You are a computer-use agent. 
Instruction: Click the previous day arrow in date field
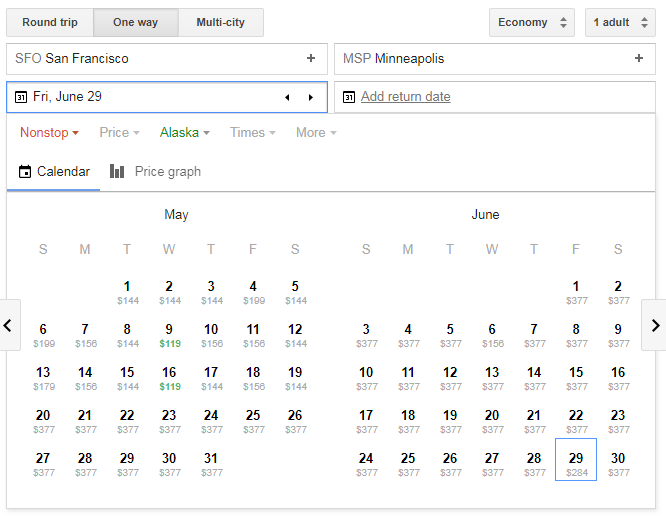click(x=287, y=97)
